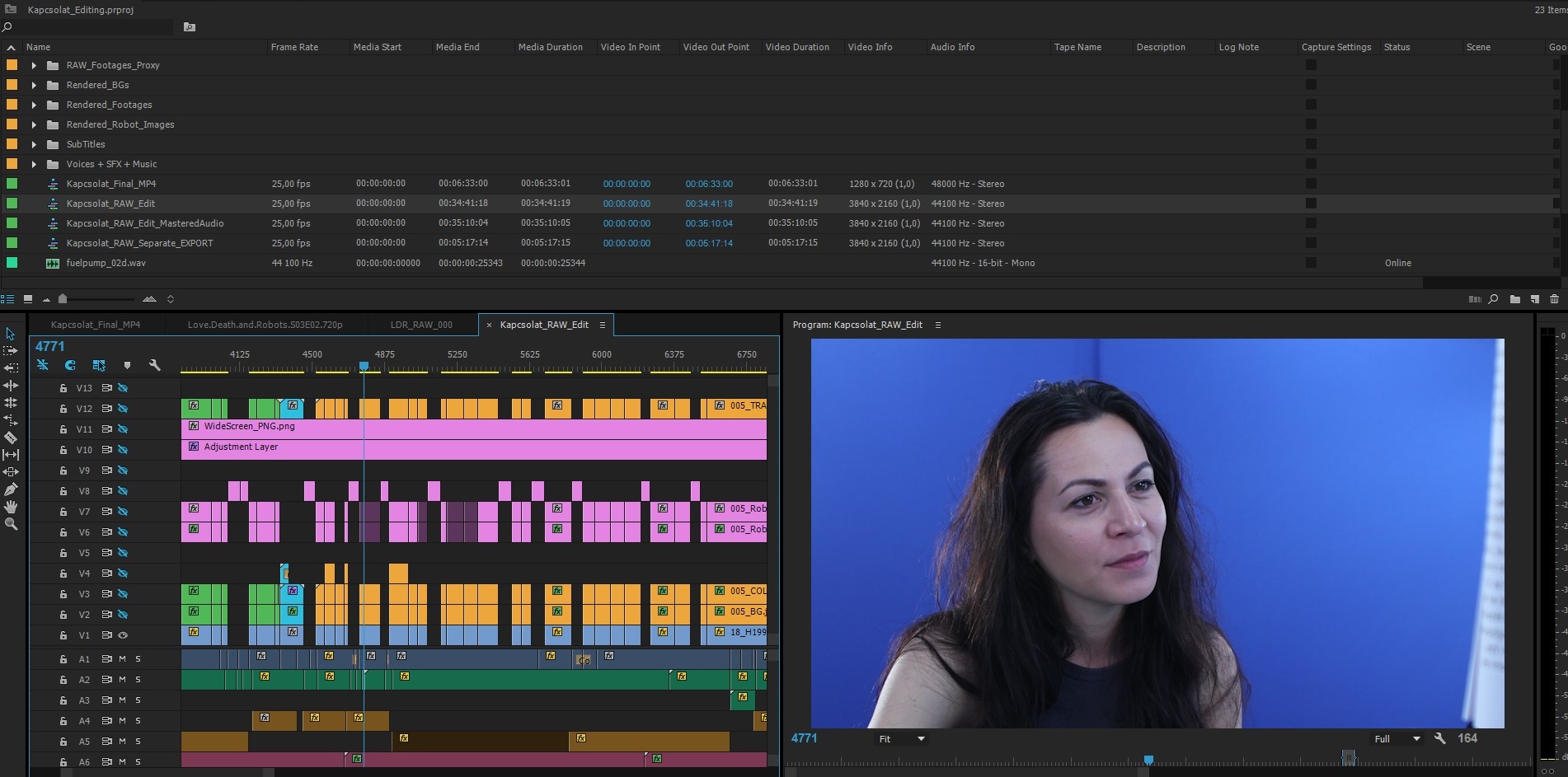
Task: Open timeline display settings wrench
Action: pyautogui.click(x=154, y=365)
